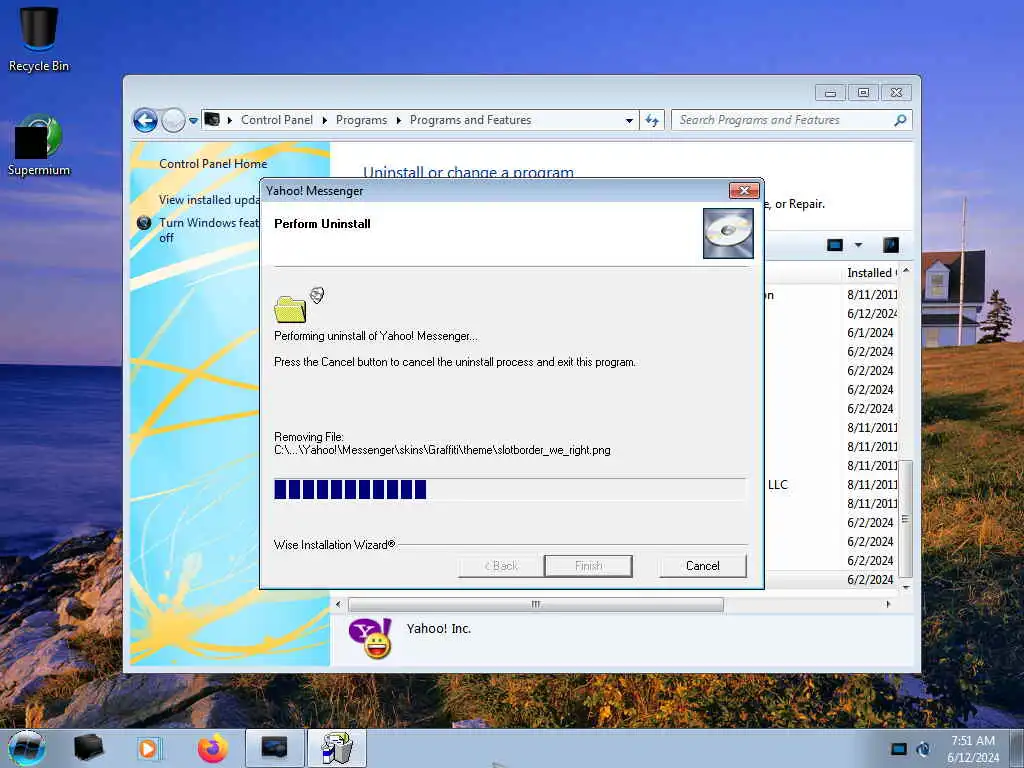
Task: Click the shield icon beside Turn Windows features
Action: point(144,223)
